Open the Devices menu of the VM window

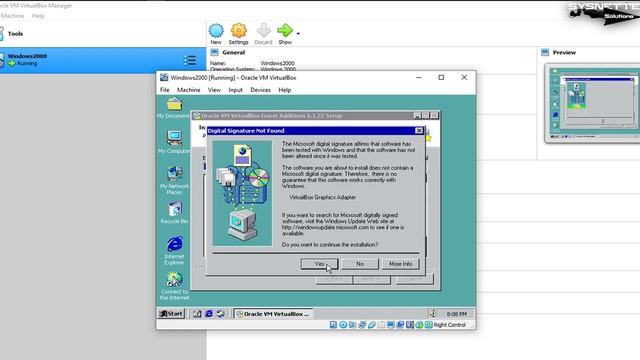[x=260, y=90]
